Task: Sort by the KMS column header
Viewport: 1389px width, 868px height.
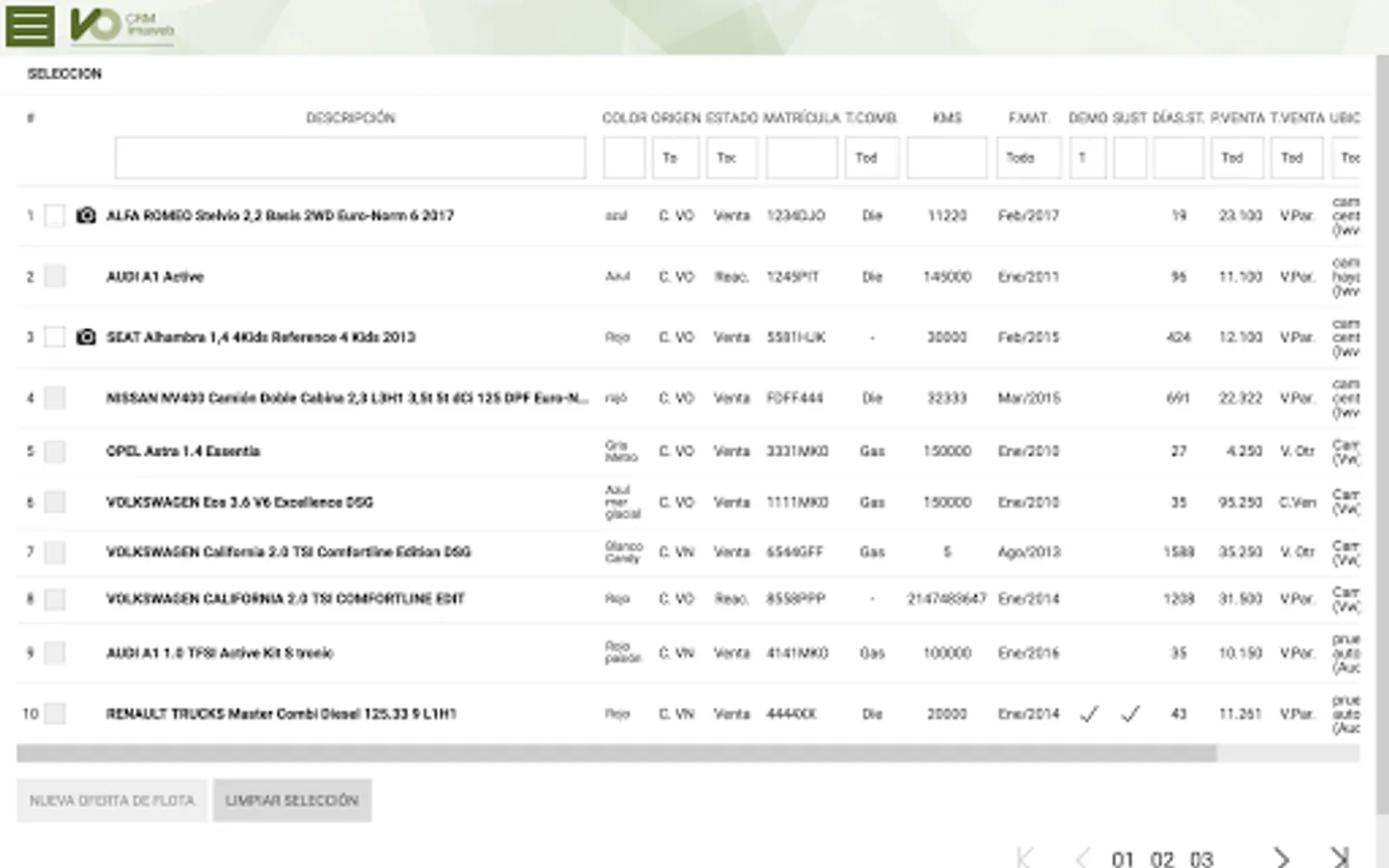Action: pos(947,118)
